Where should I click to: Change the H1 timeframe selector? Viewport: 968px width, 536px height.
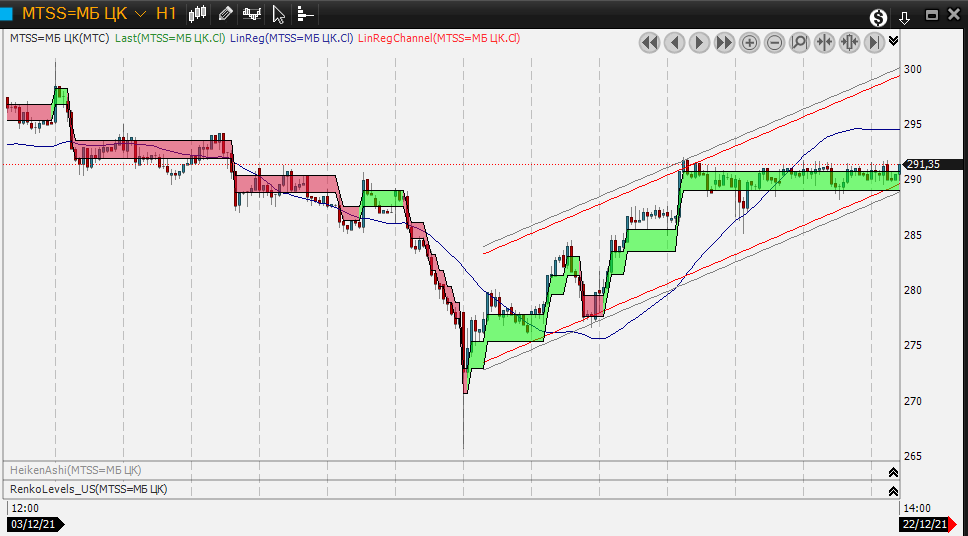166,14
